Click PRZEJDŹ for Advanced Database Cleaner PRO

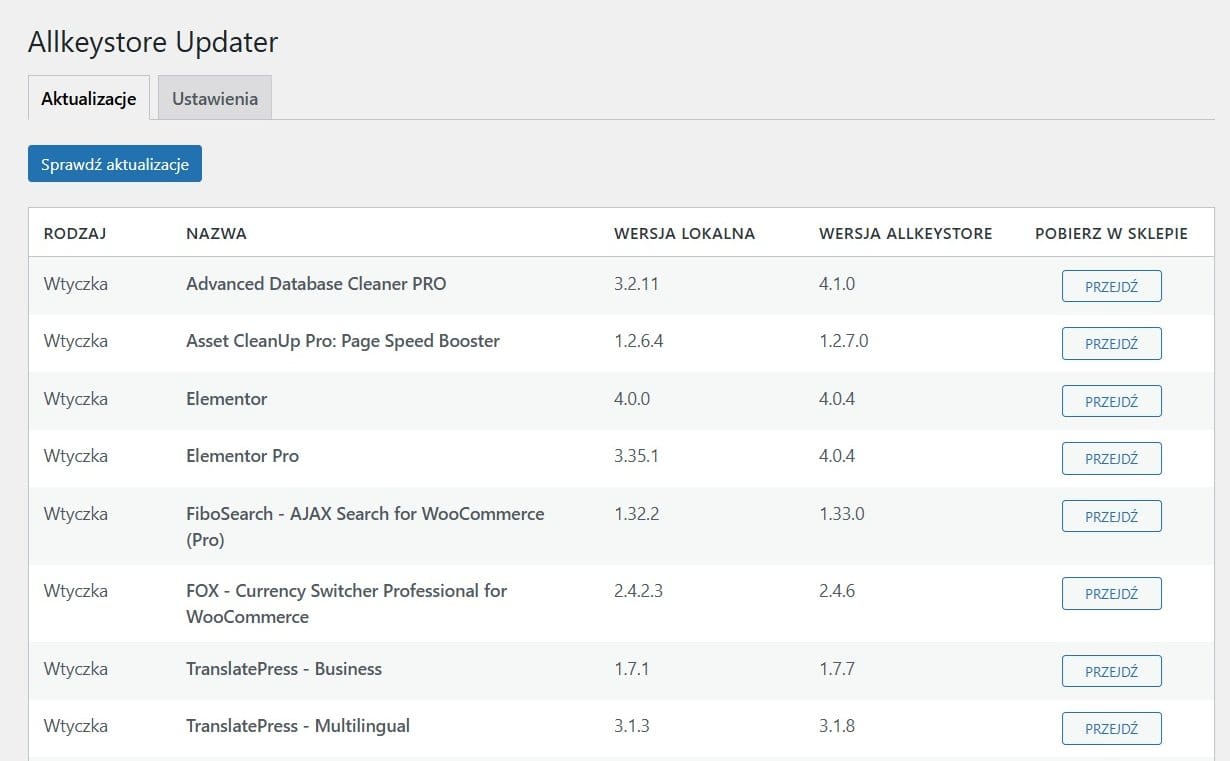(x=1112, y=286)
